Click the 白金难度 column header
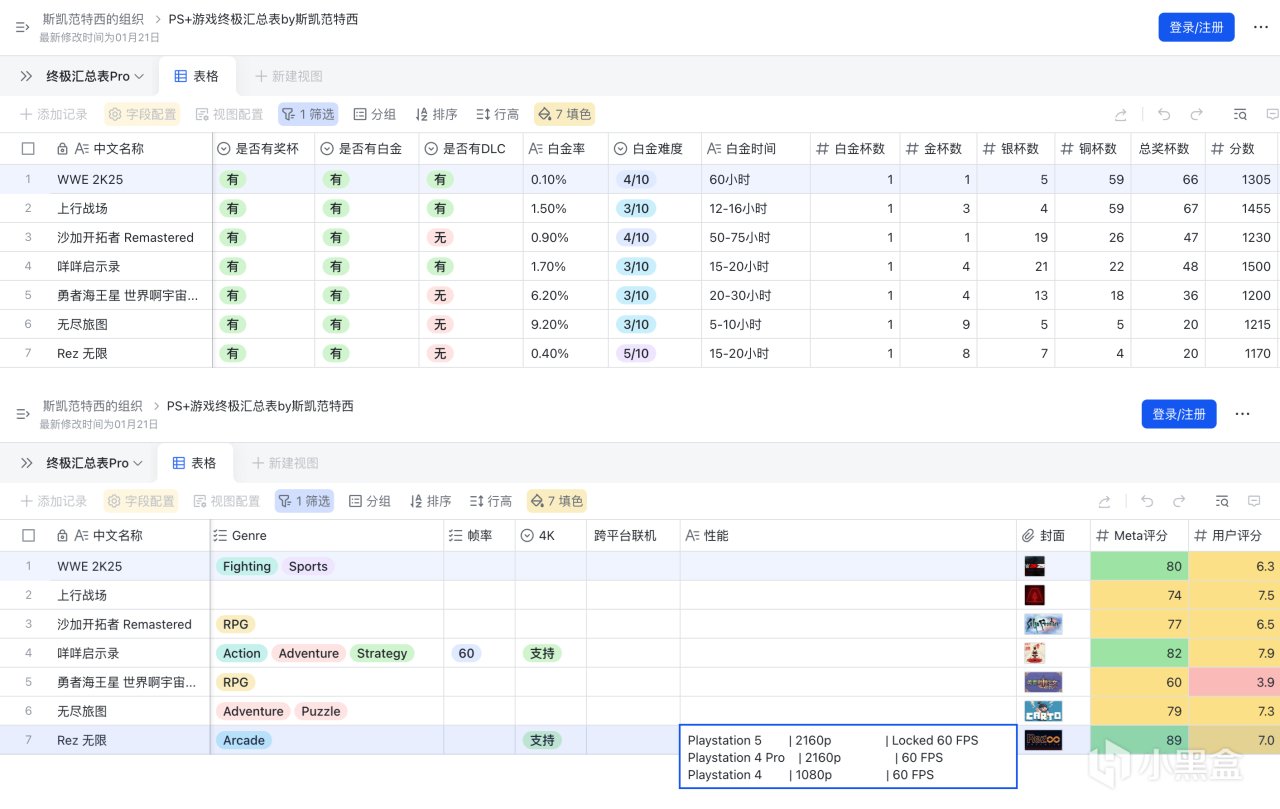 click(655, 149)
